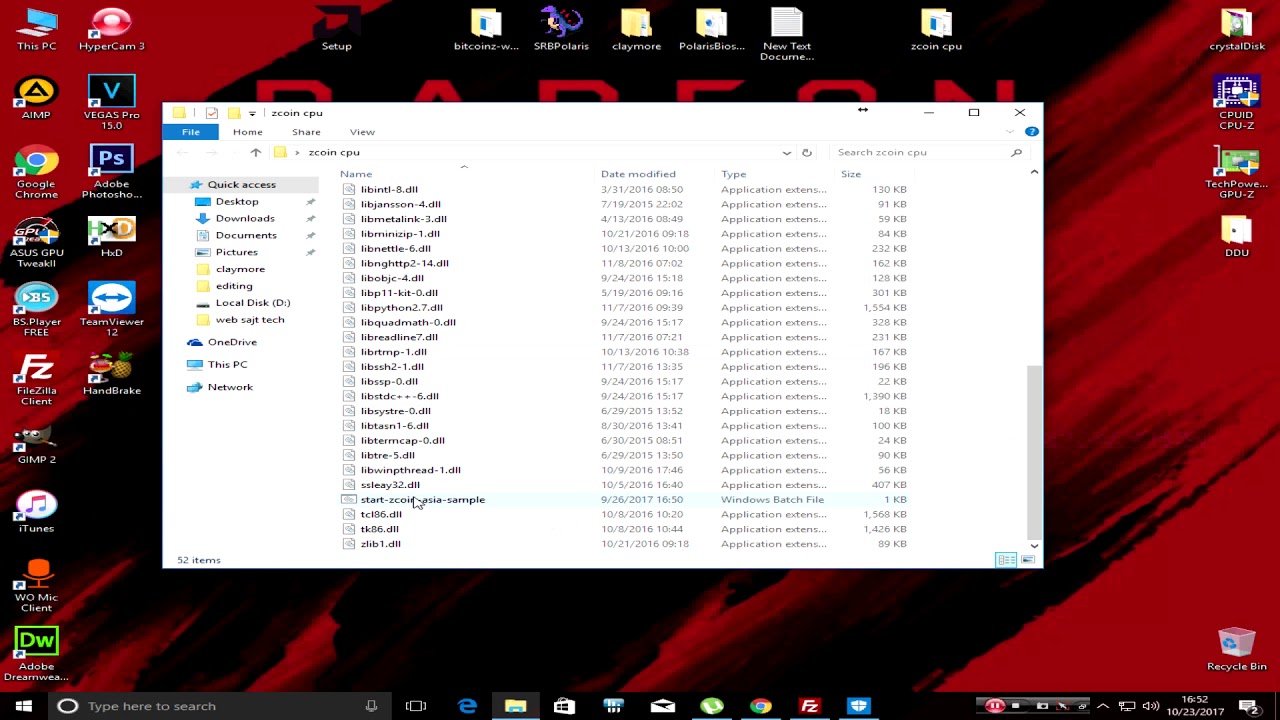
Task: Select ssleay32.dll file row
Action: 625,485
